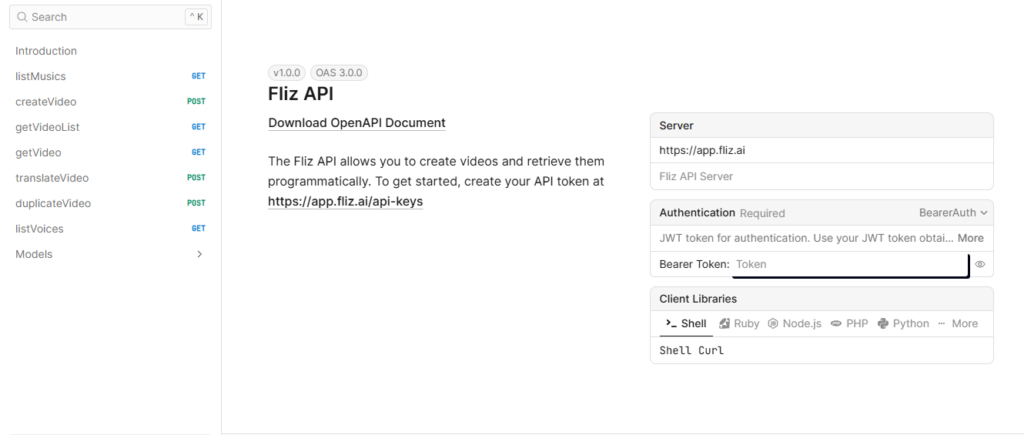This screenshot has height=435, width=1024.
Task: Open the getVideo endpoint
Action: [38, 153]
